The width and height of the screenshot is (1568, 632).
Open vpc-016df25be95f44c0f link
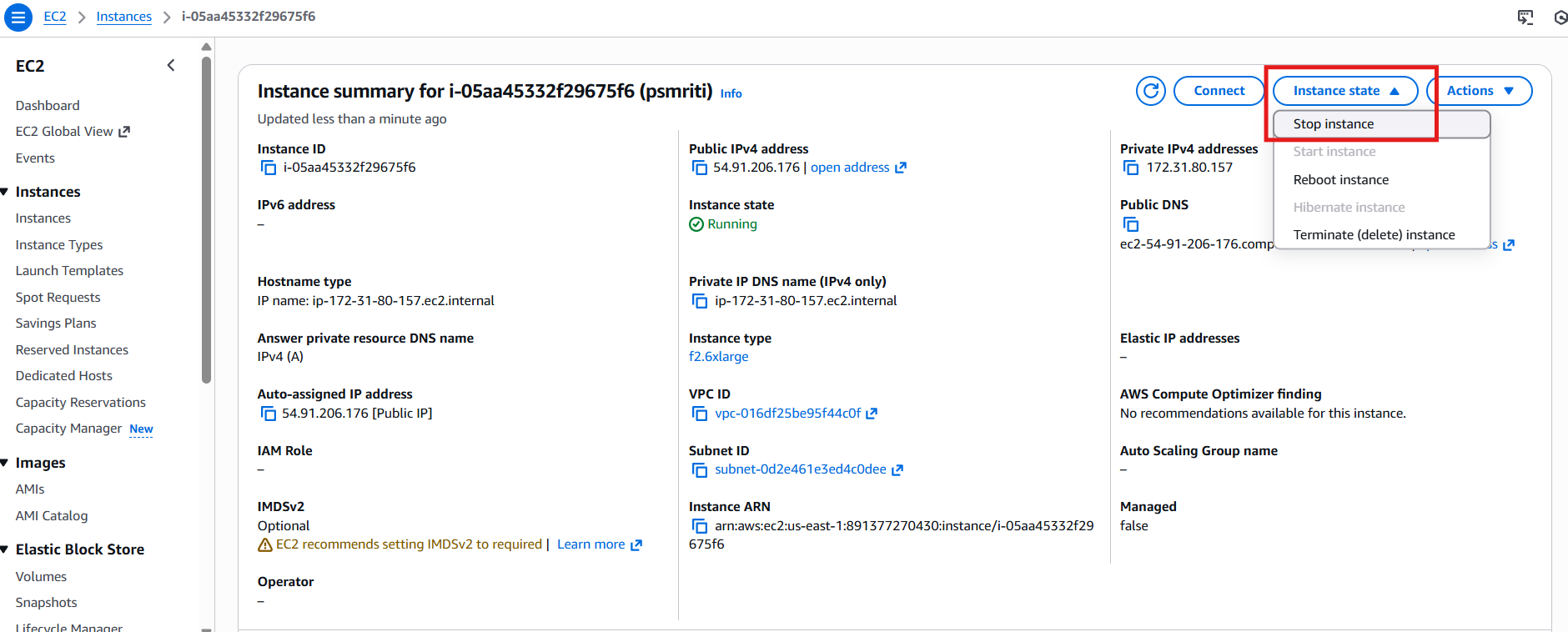pyautogui.click(x=787, y=414)
